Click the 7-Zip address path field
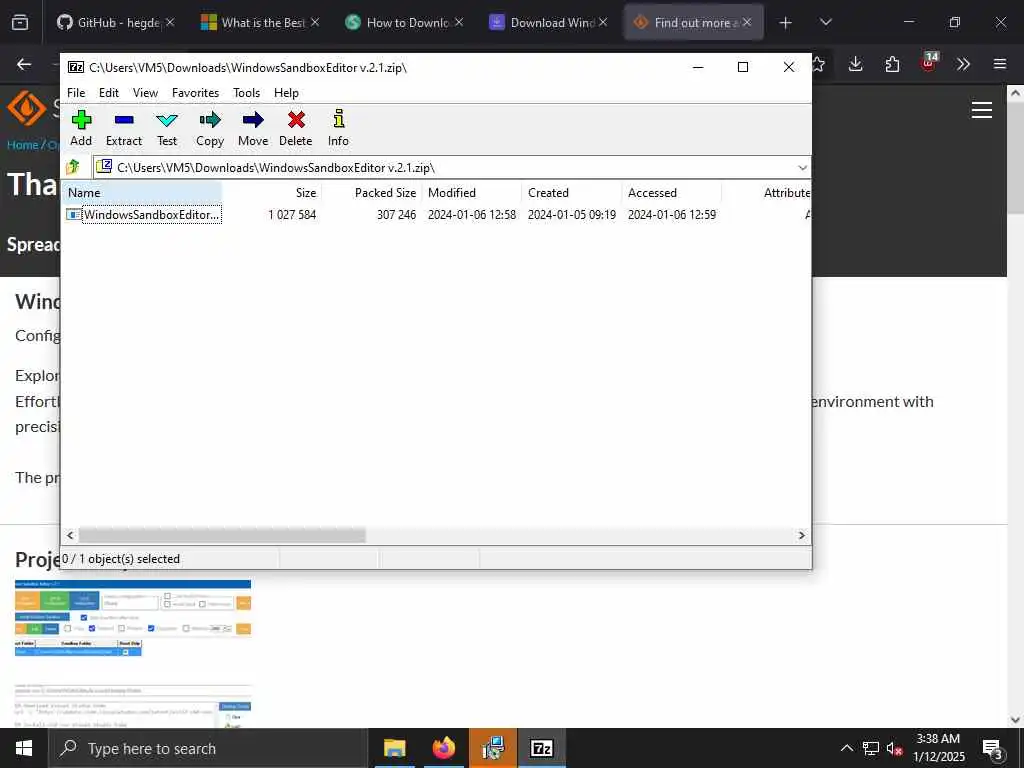 point(452,168)
